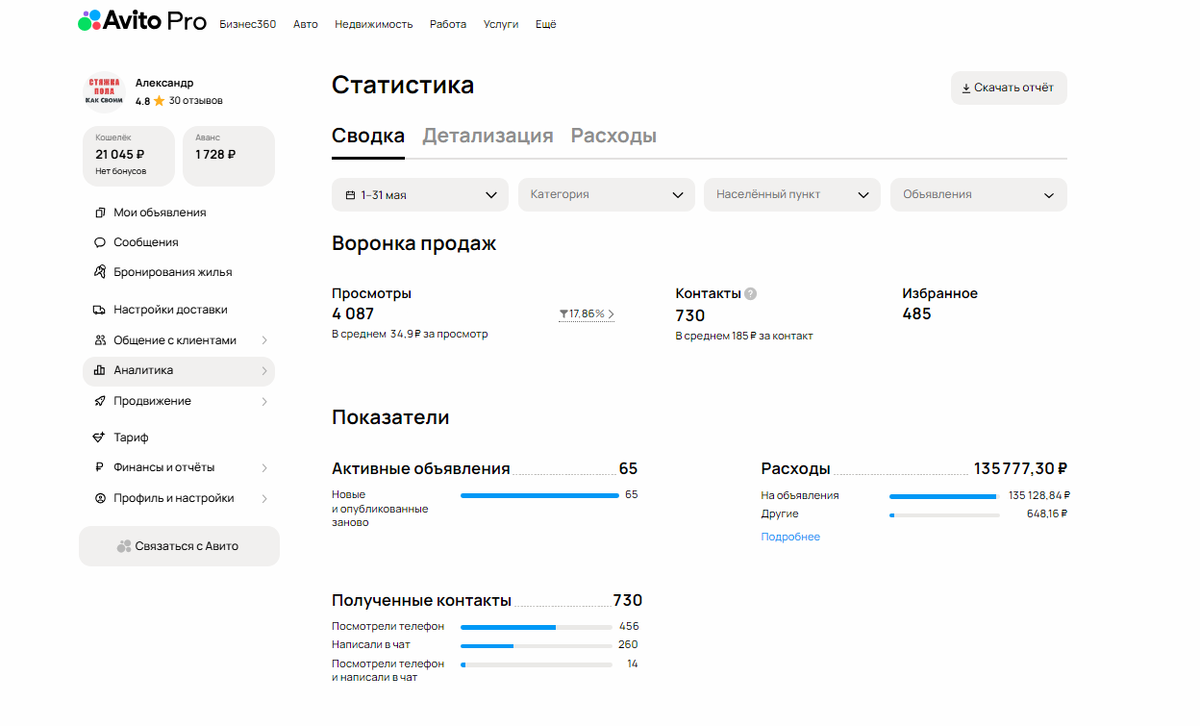Click the Другие expenses progress bar
This screenshot has width=1200, height=726.
click(945, 515)
